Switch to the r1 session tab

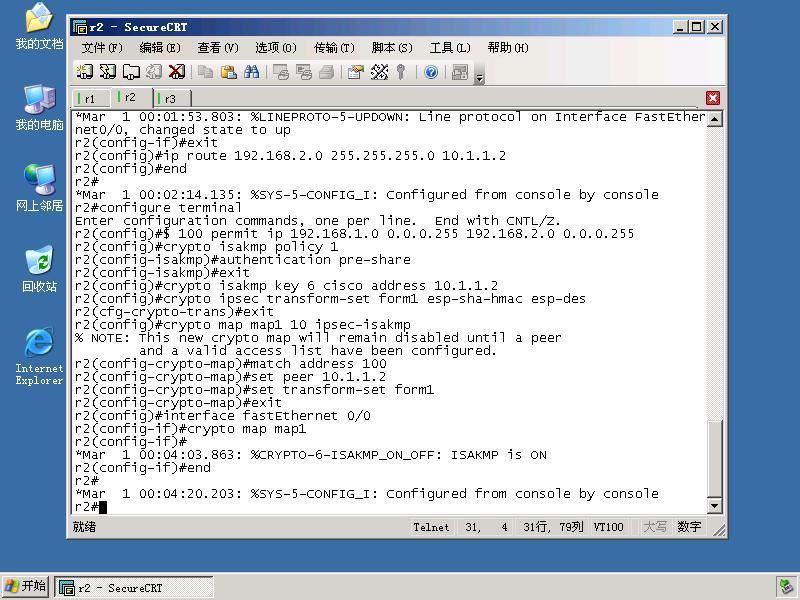point(91,98)
